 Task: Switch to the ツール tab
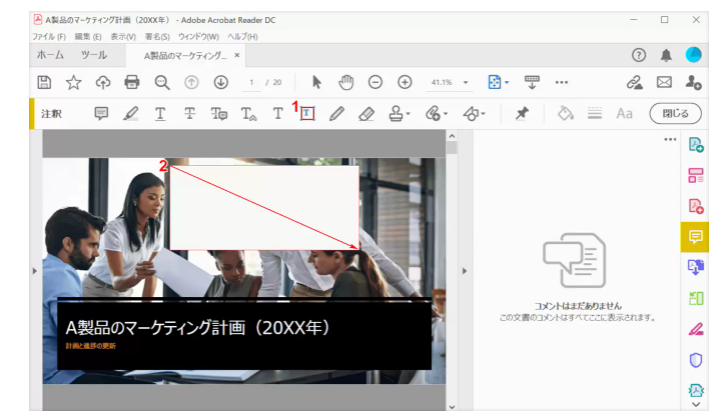(94, 55)
